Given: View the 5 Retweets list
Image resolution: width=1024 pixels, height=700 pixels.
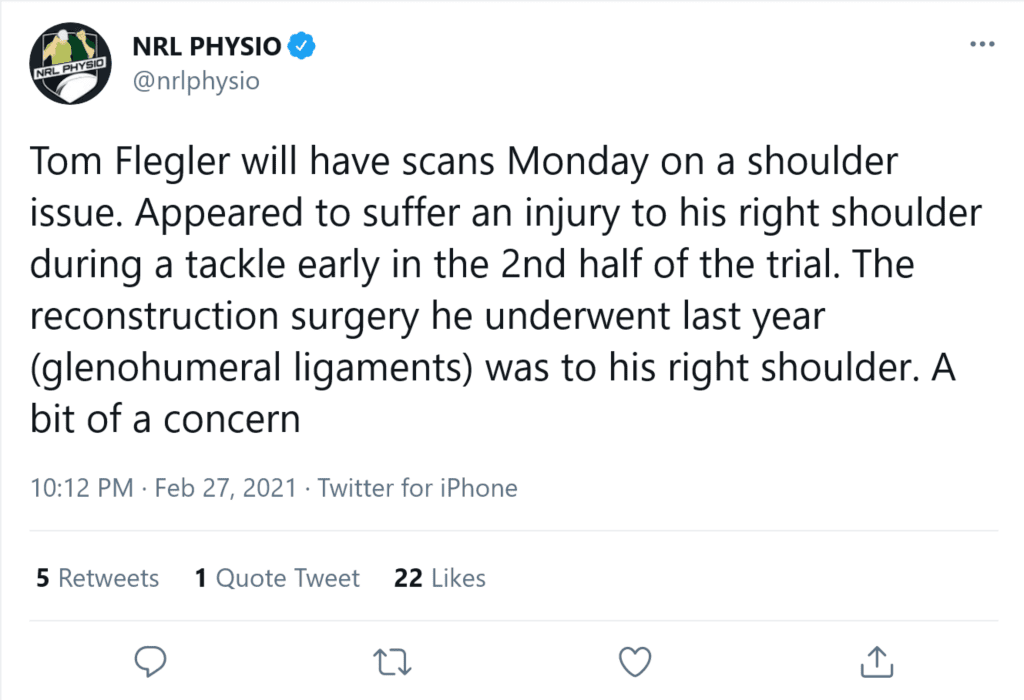Looking at the screenshot, I should click(x=97, y=578).
